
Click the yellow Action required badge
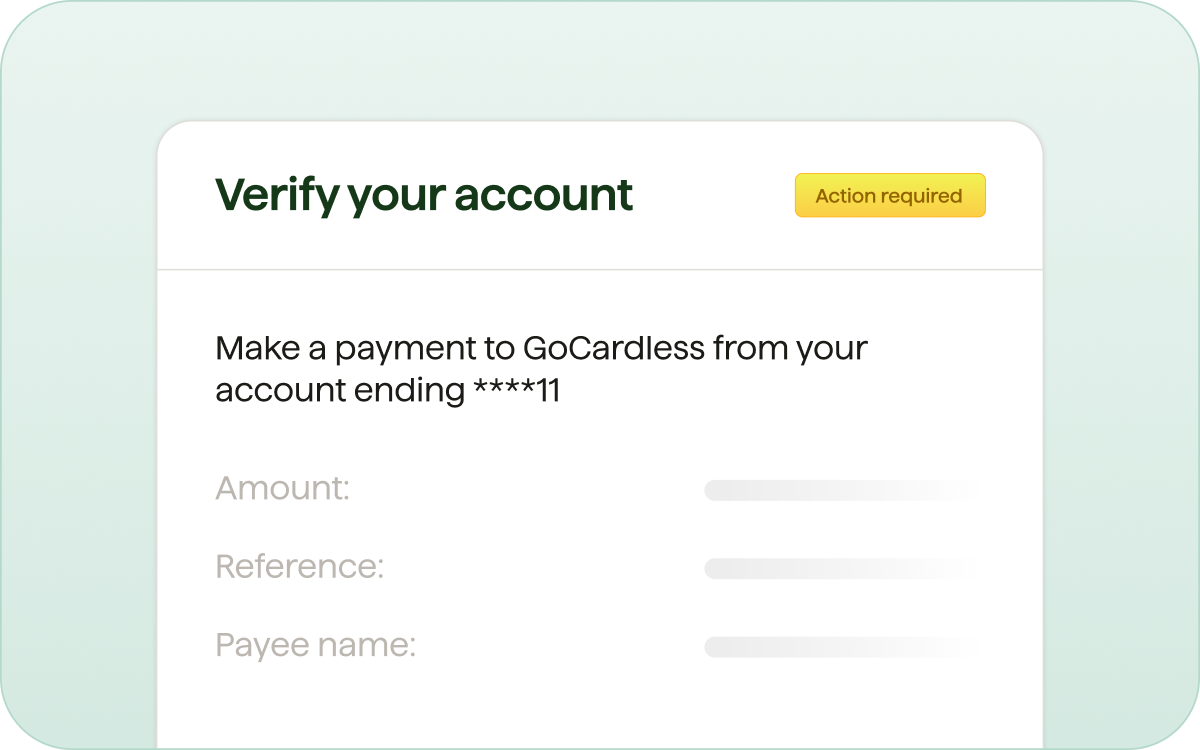[x=890, y=196]
